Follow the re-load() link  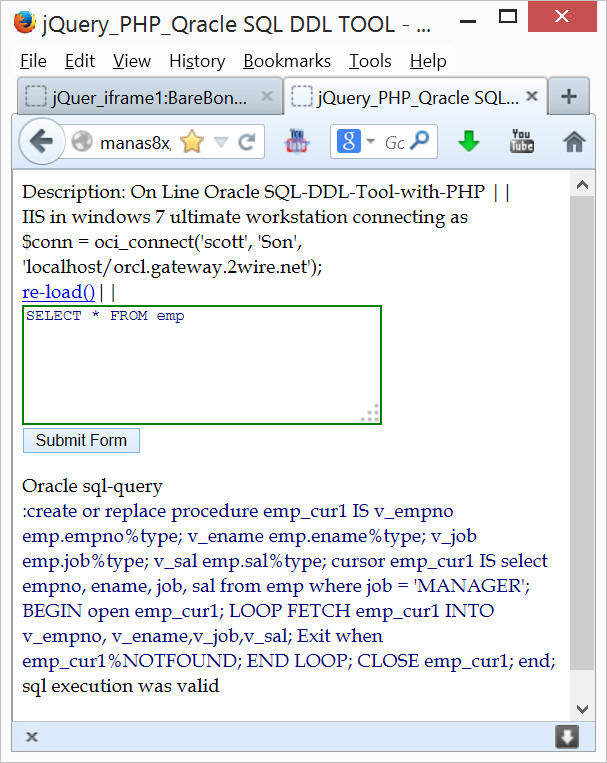click(x=58, y=292)
